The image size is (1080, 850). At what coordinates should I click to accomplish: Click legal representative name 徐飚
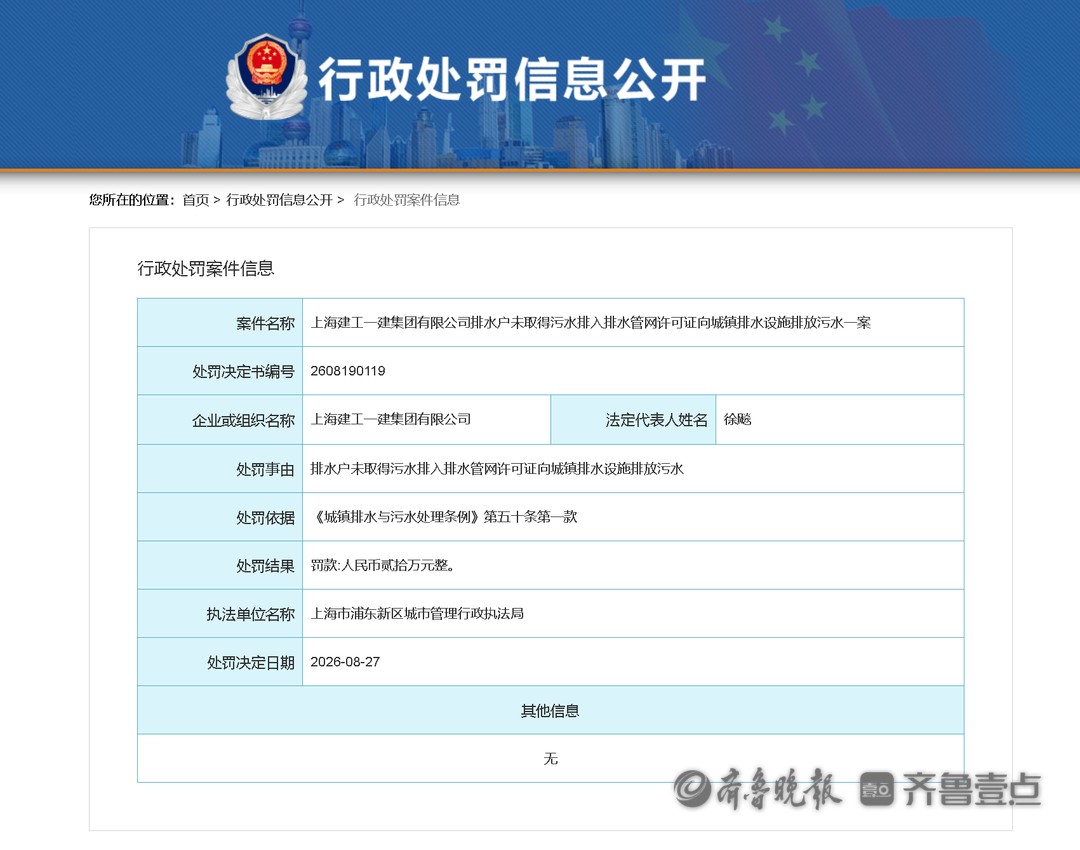737,419
